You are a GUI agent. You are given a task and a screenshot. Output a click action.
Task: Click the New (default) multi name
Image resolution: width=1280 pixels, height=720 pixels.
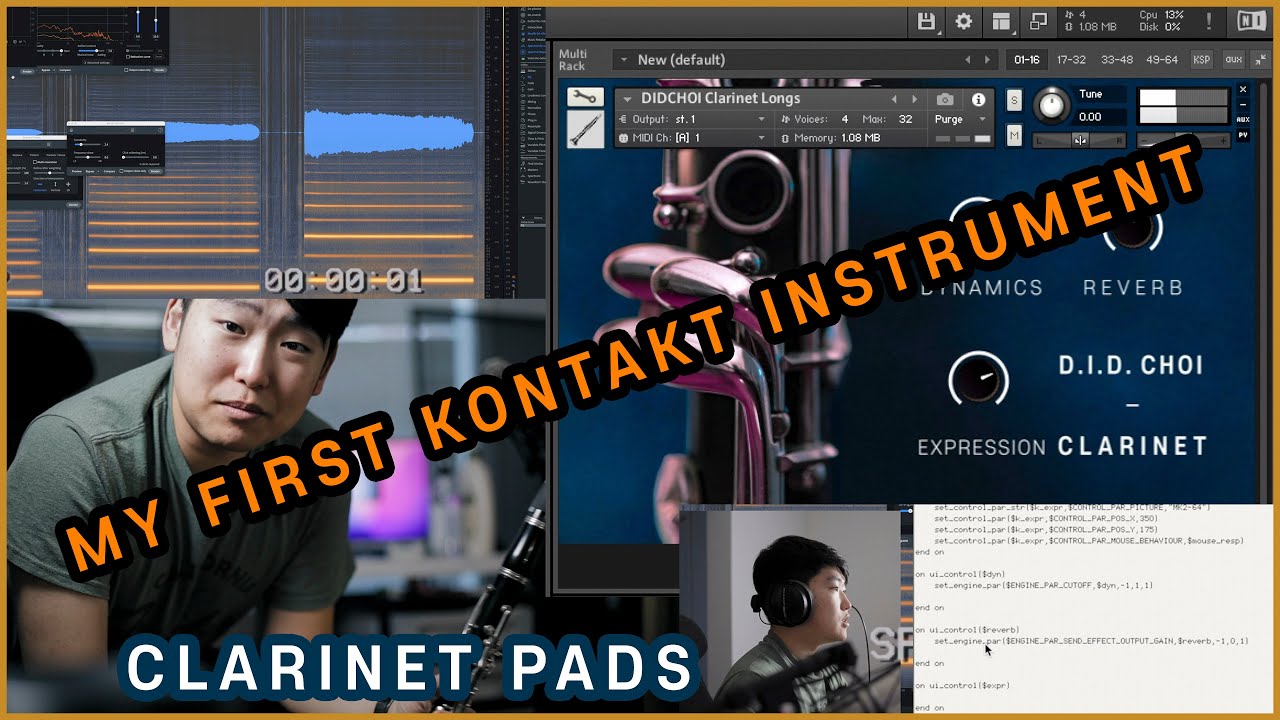[681, 60]
